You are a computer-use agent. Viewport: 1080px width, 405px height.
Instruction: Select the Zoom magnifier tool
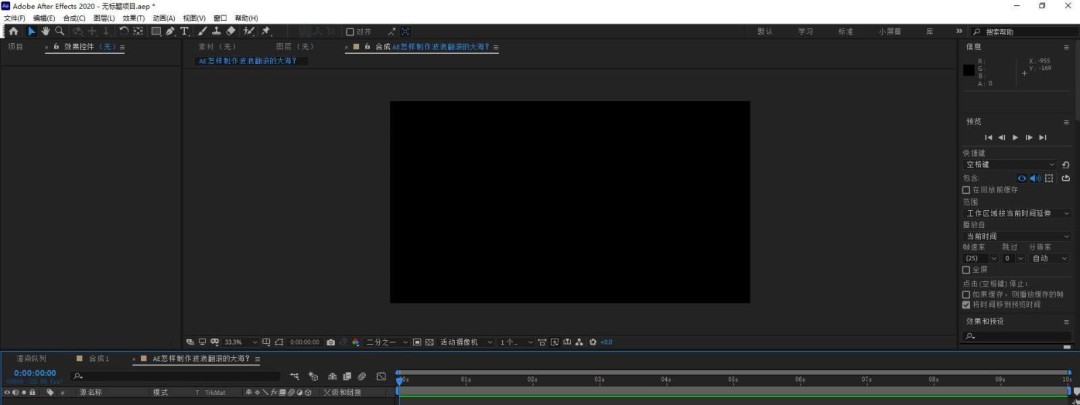coord(60,31)
